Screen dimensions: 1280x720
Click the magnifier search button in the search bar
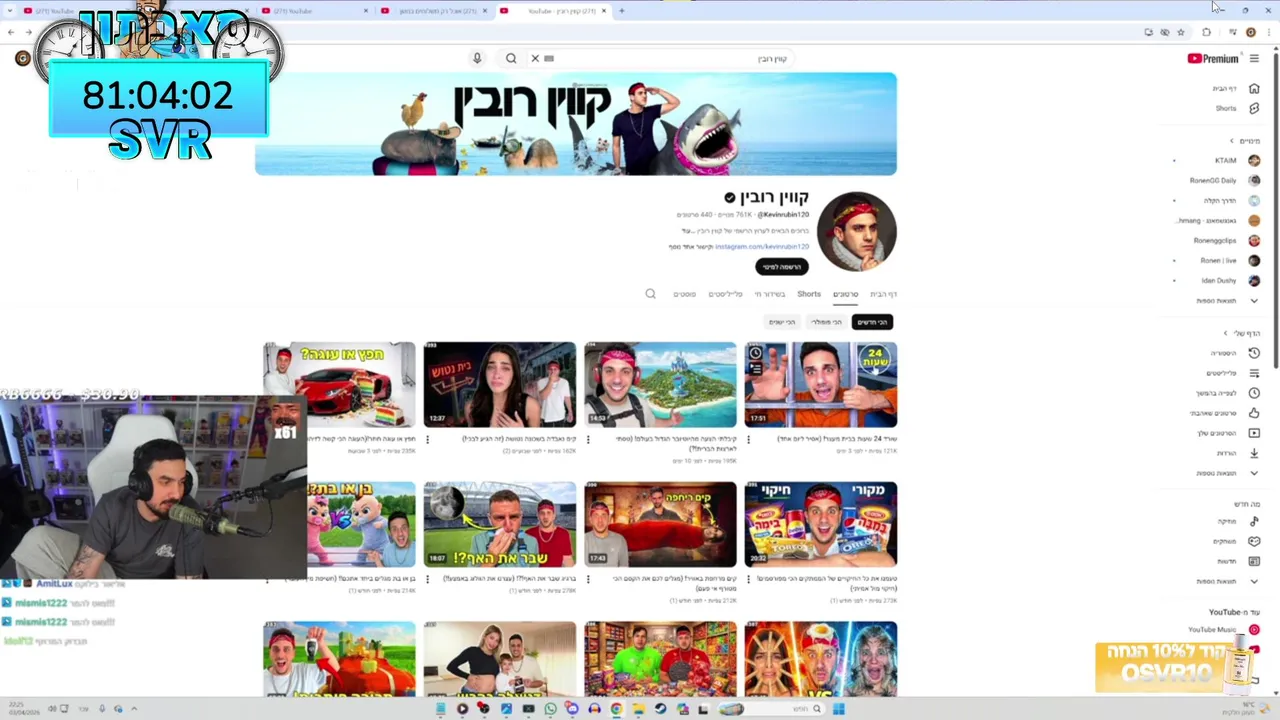[x=511, y=58]
